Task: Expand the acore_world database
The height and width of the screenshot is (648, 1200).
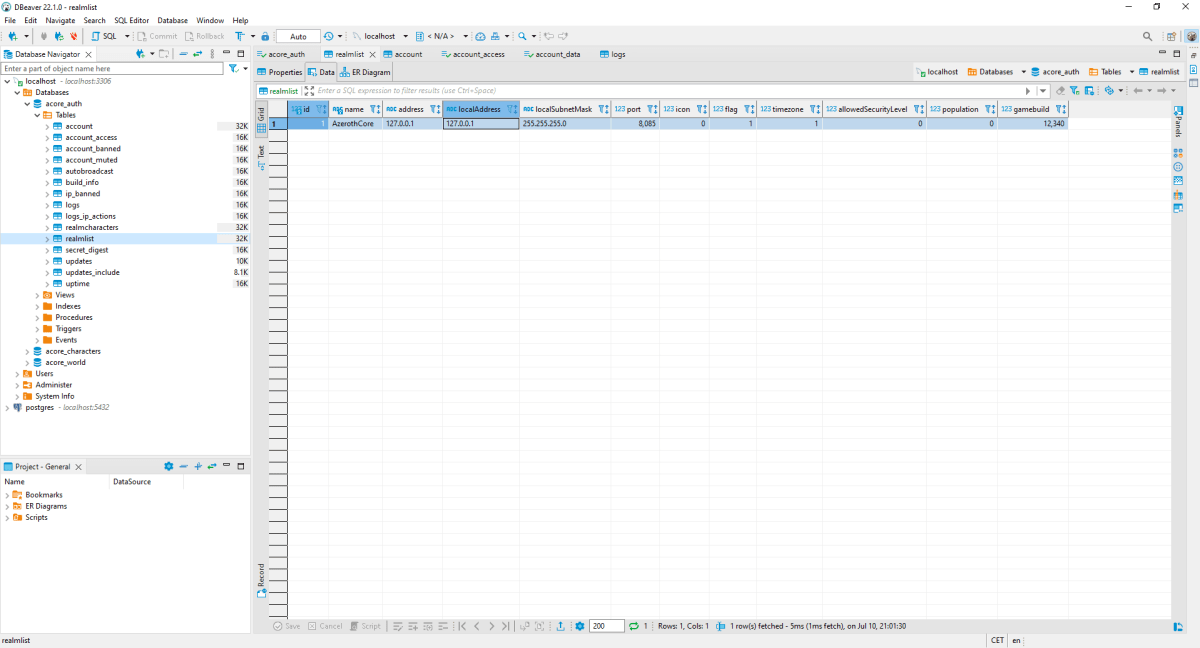Action: click(28, 362)
